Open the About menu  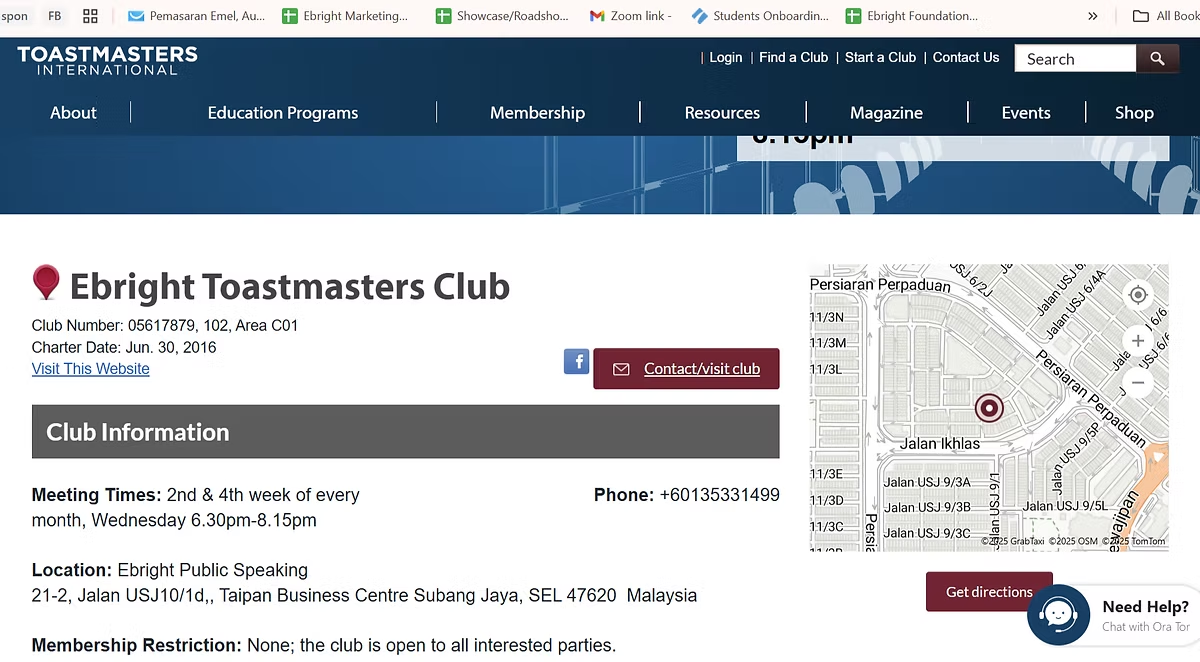[x=73, y=113]
